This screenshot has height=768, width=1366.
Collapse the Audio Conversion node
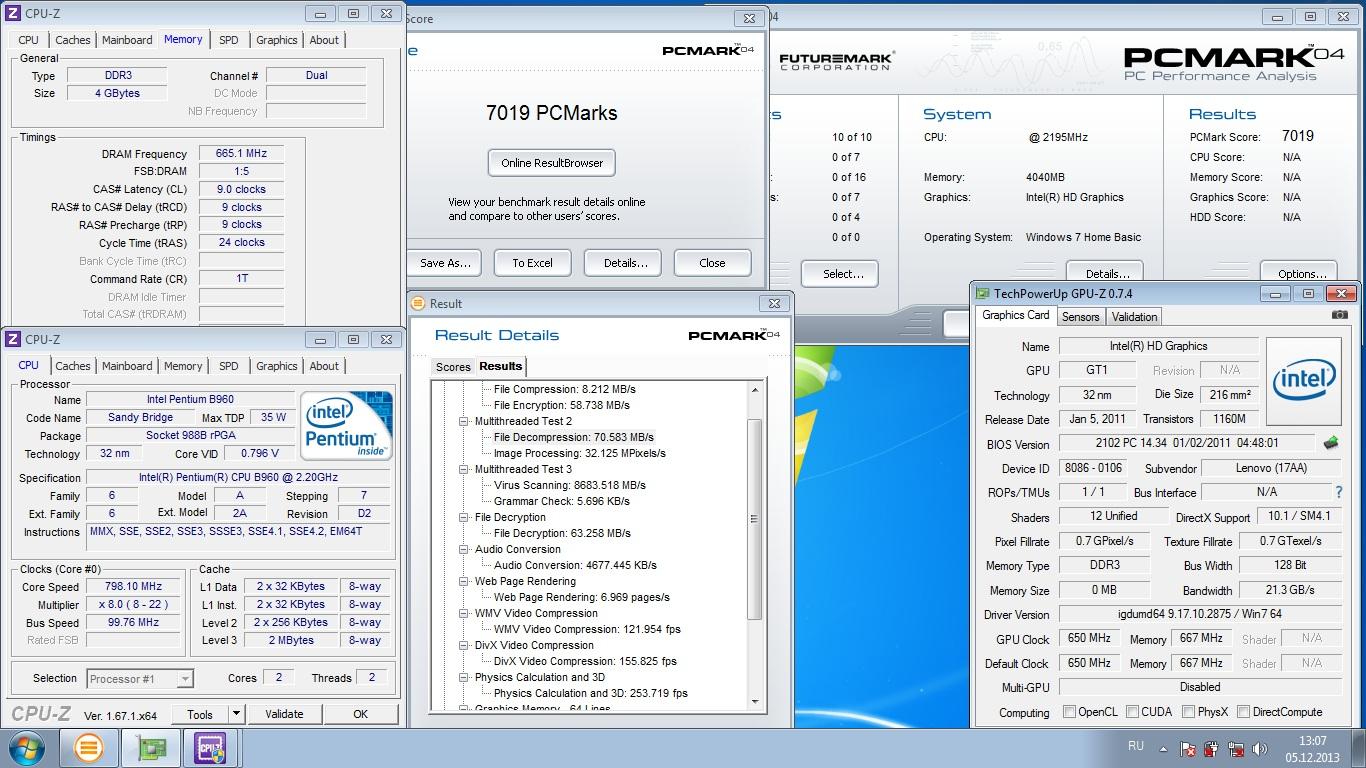(464, 549)
